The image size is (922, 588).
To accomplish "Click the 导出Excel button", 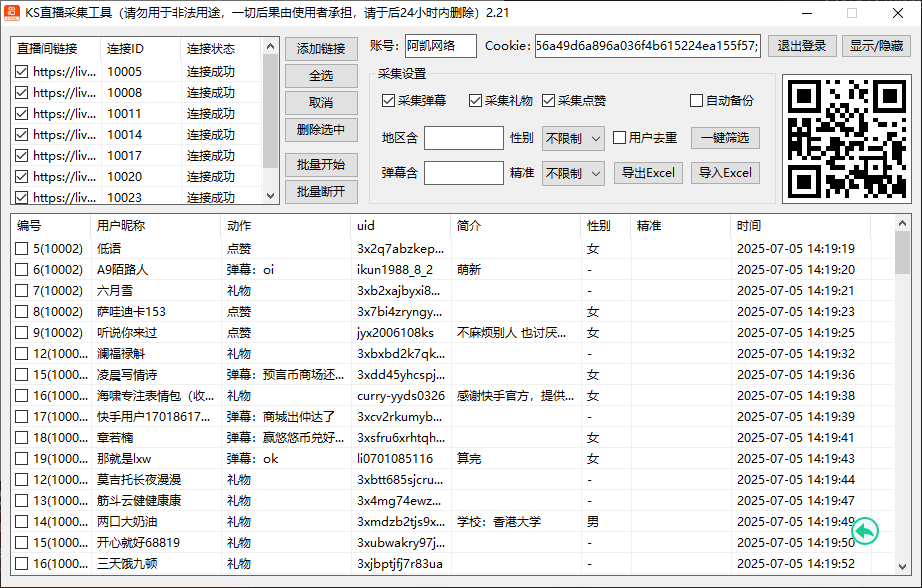I will pyautogui.click(x=647, y=173).
